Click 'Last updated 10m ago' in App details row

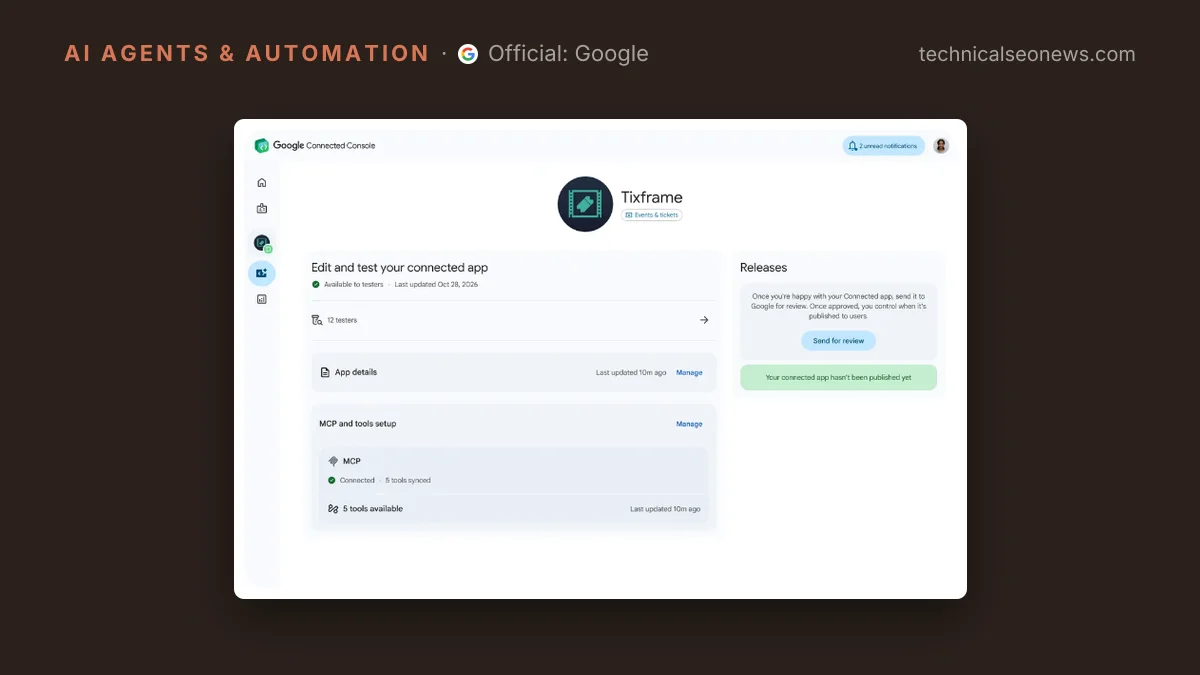(631, 373)
